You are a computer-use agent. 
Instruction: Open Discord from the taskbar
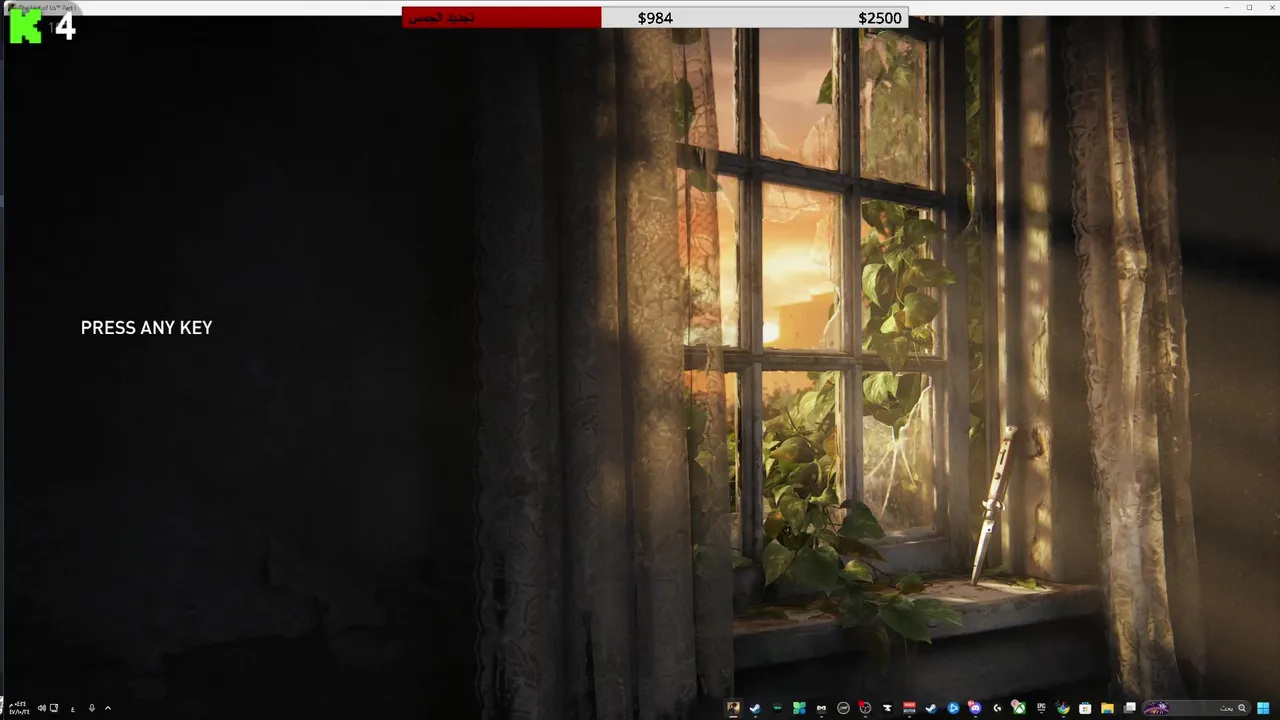click(x=975, y=708)
